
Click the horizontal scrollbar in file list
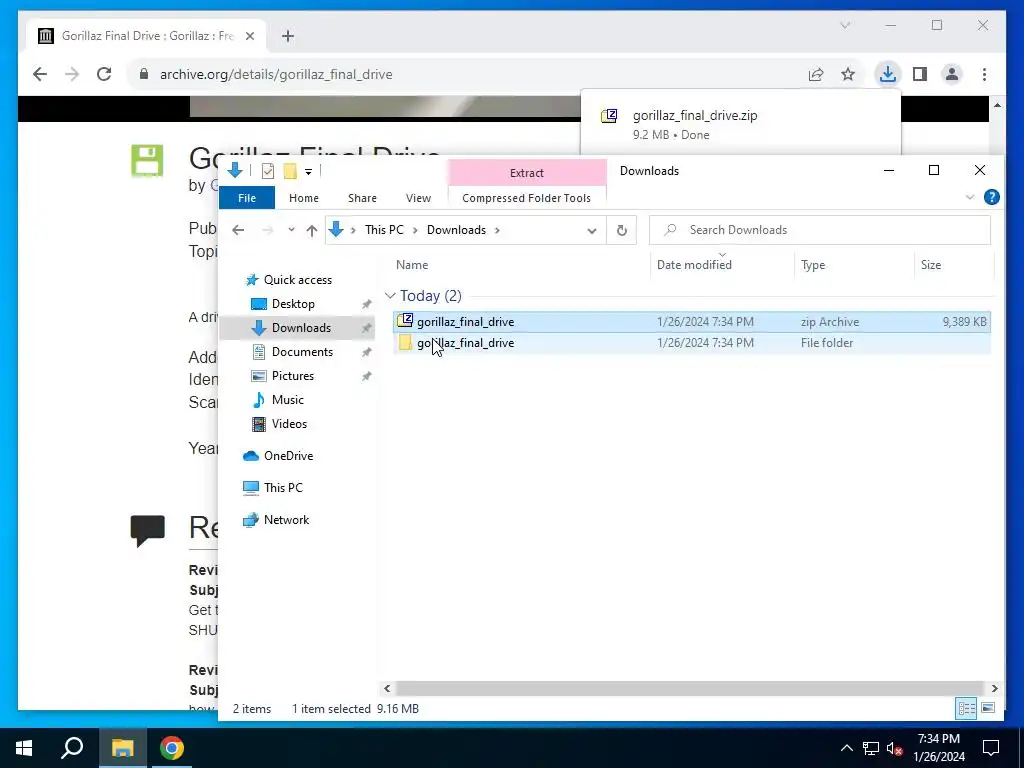pos(690,688)
